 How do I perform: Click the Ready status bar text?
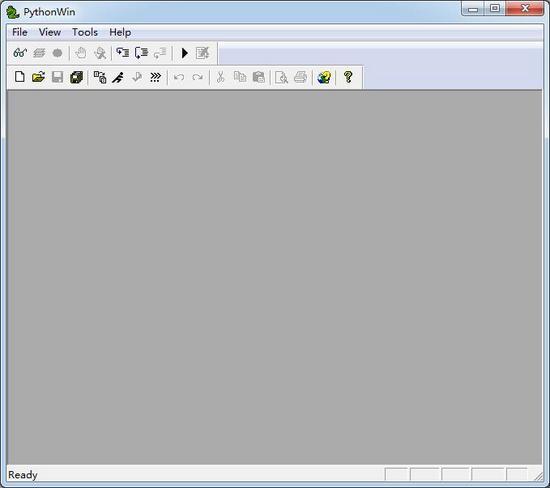click(x=23, y=475)
